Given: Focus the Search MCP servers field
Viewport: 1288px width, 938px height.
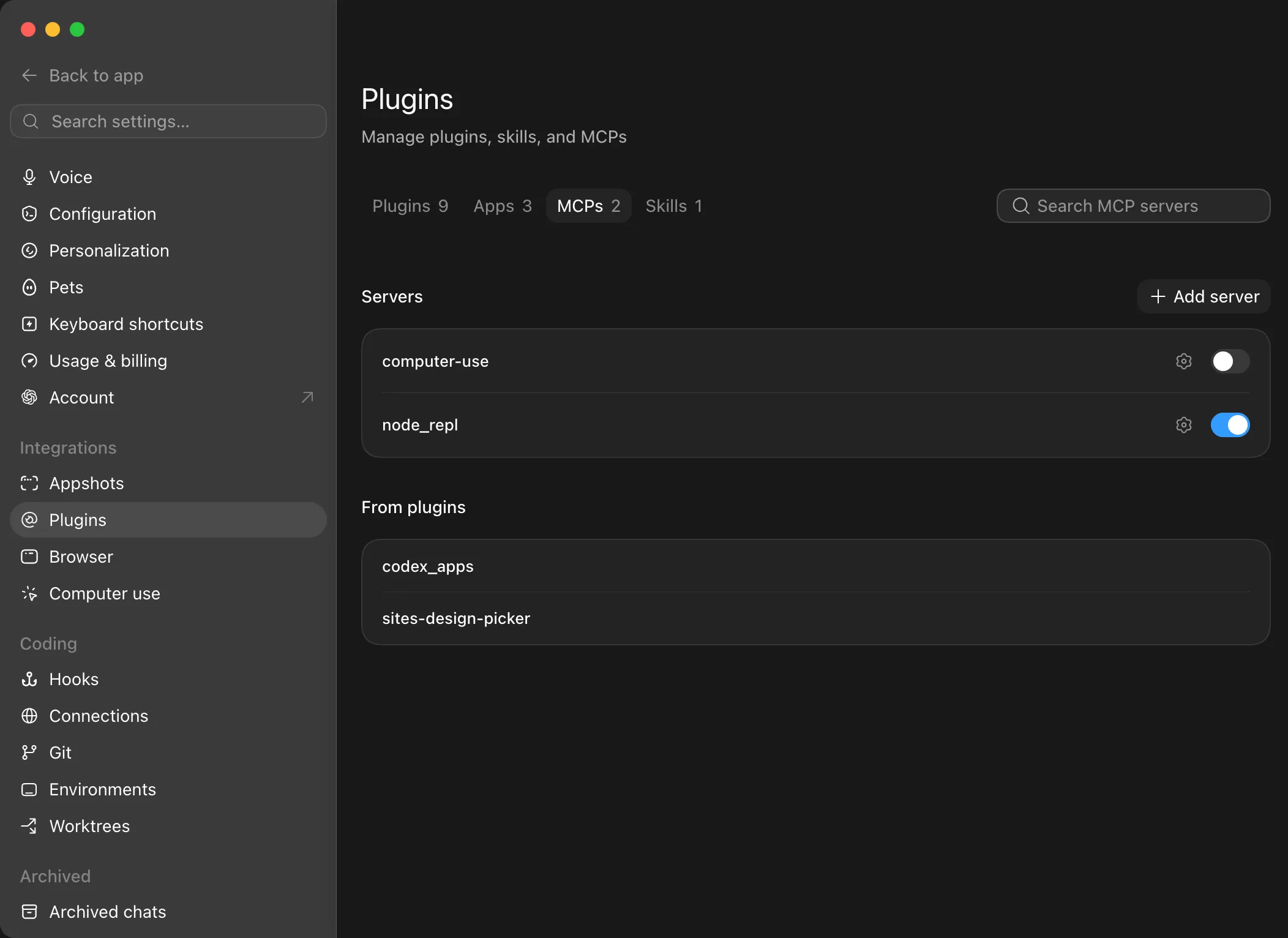Looking at the screenshot, I should (x=1133, y=206).
